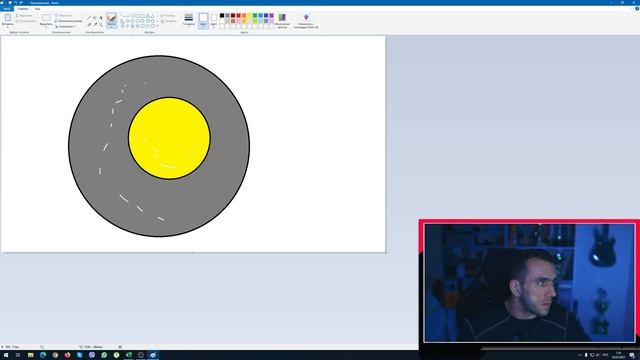Open Viber from the taskbar
The image size is (640, 360).
pos(92,355)
